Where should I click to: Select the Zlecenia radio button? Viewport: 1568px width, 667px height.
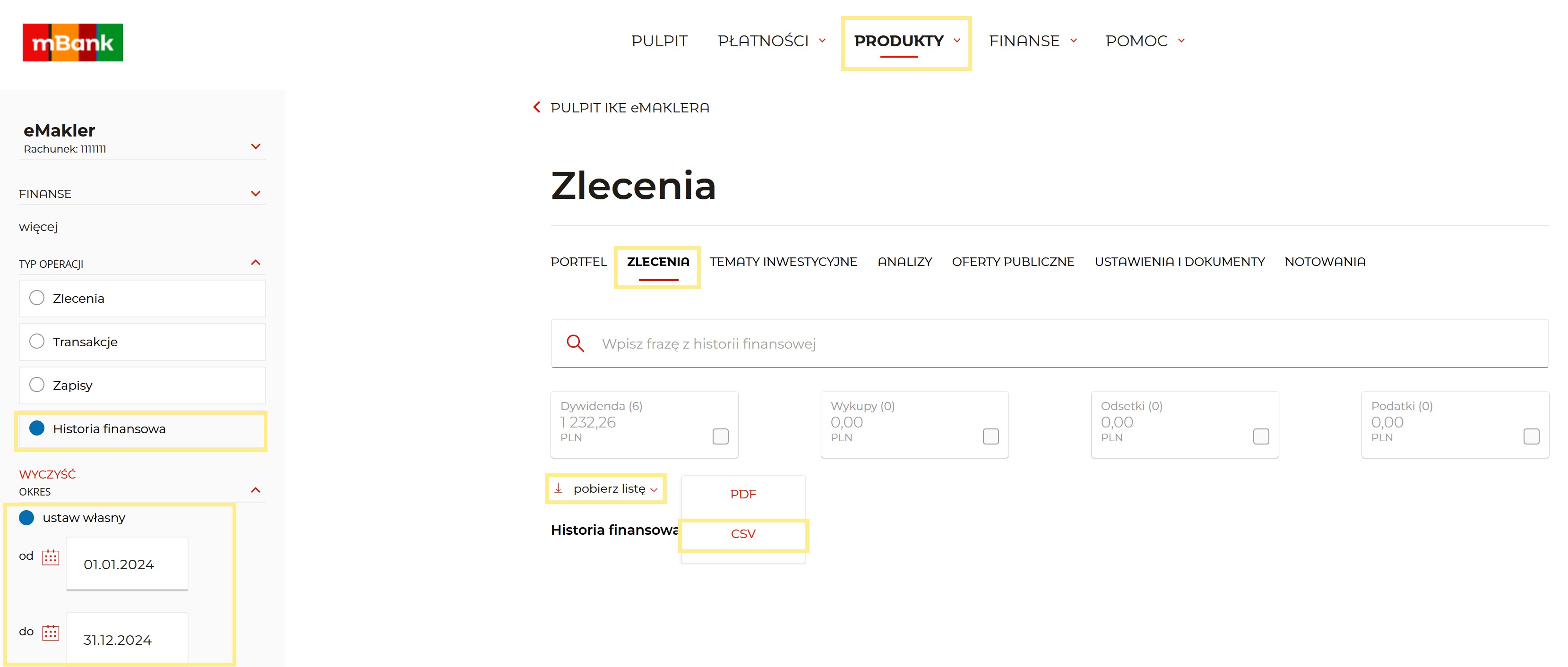pos(37,298)
